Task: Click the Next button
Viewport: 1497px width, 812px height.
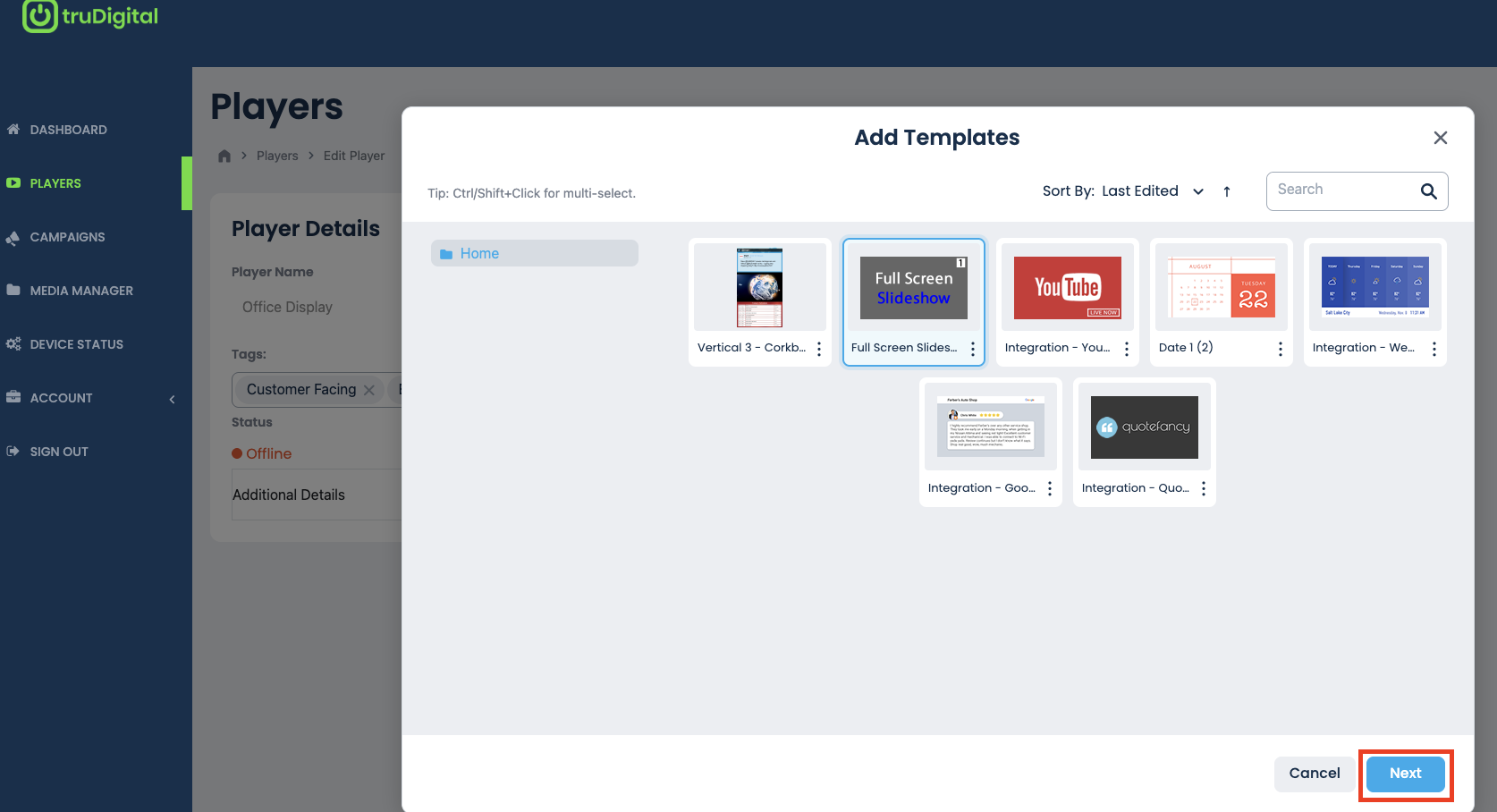Action: pos(1406,774)
